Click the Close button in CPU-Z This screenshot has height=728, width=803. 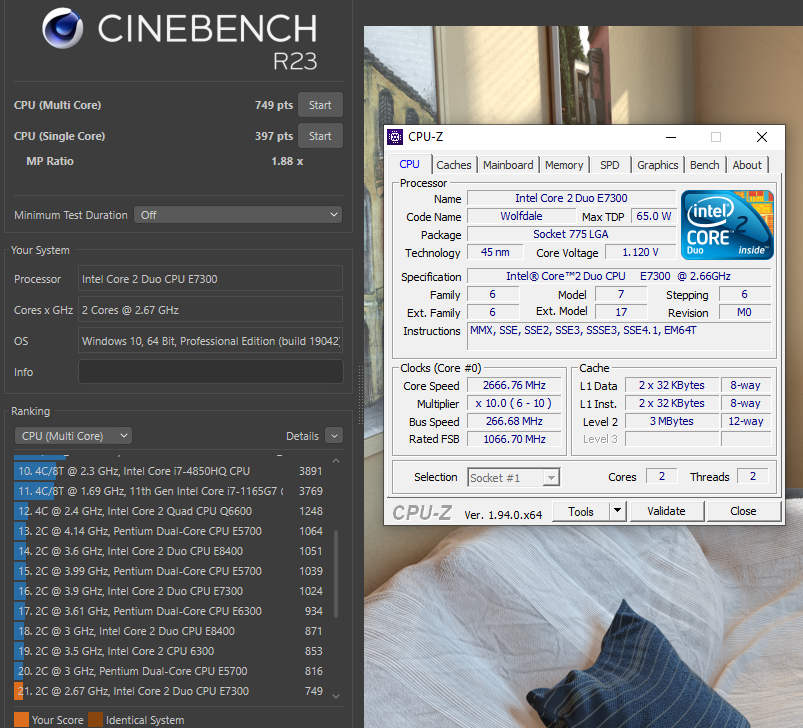[x=743, y=511]
